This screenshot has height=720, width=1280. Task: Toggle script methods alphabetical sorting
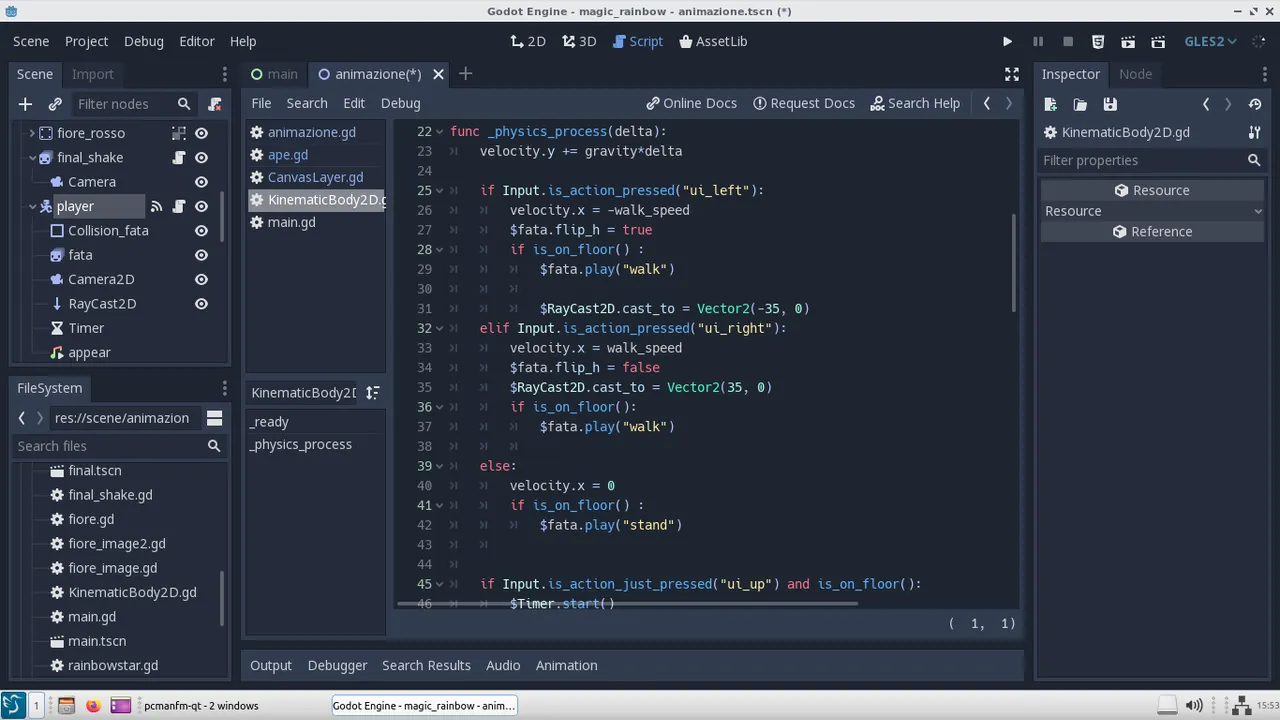tap(372, 393)
